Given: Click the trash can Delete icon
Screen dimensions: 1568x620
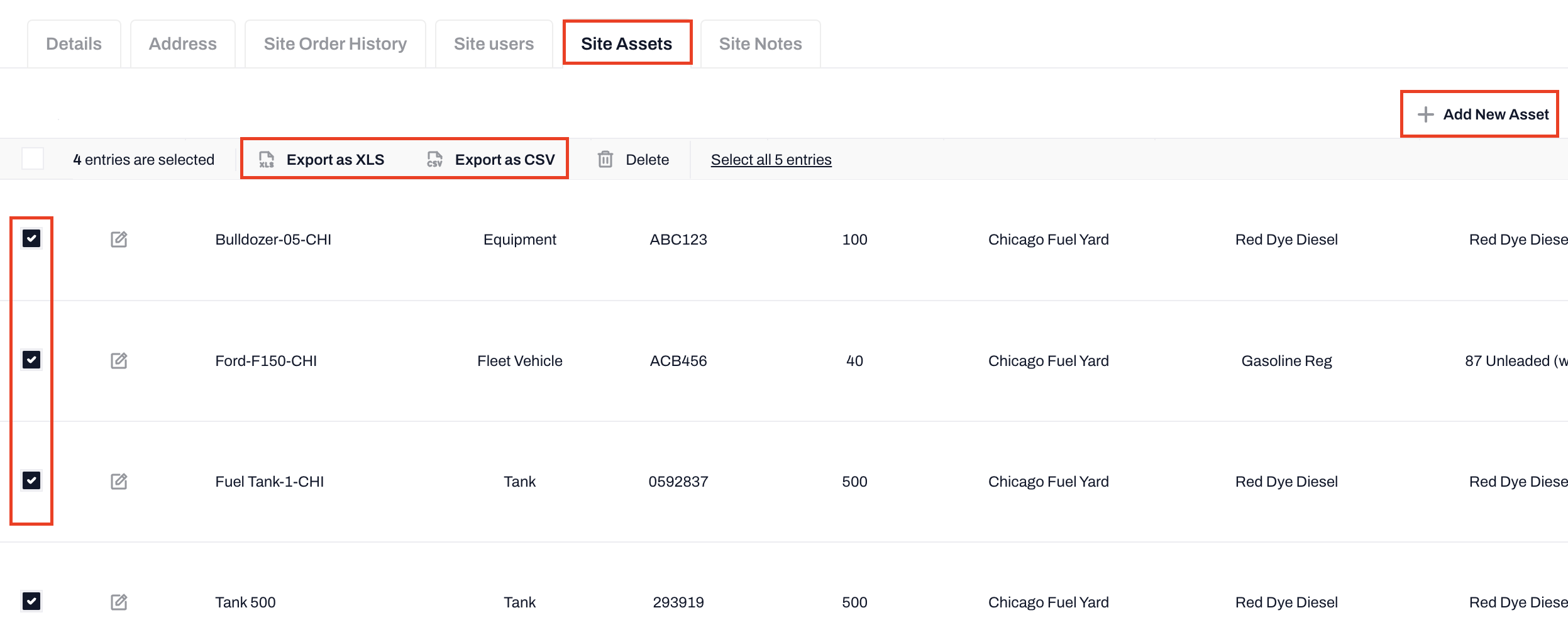Looking at the screenshot, I should [605, 160].
